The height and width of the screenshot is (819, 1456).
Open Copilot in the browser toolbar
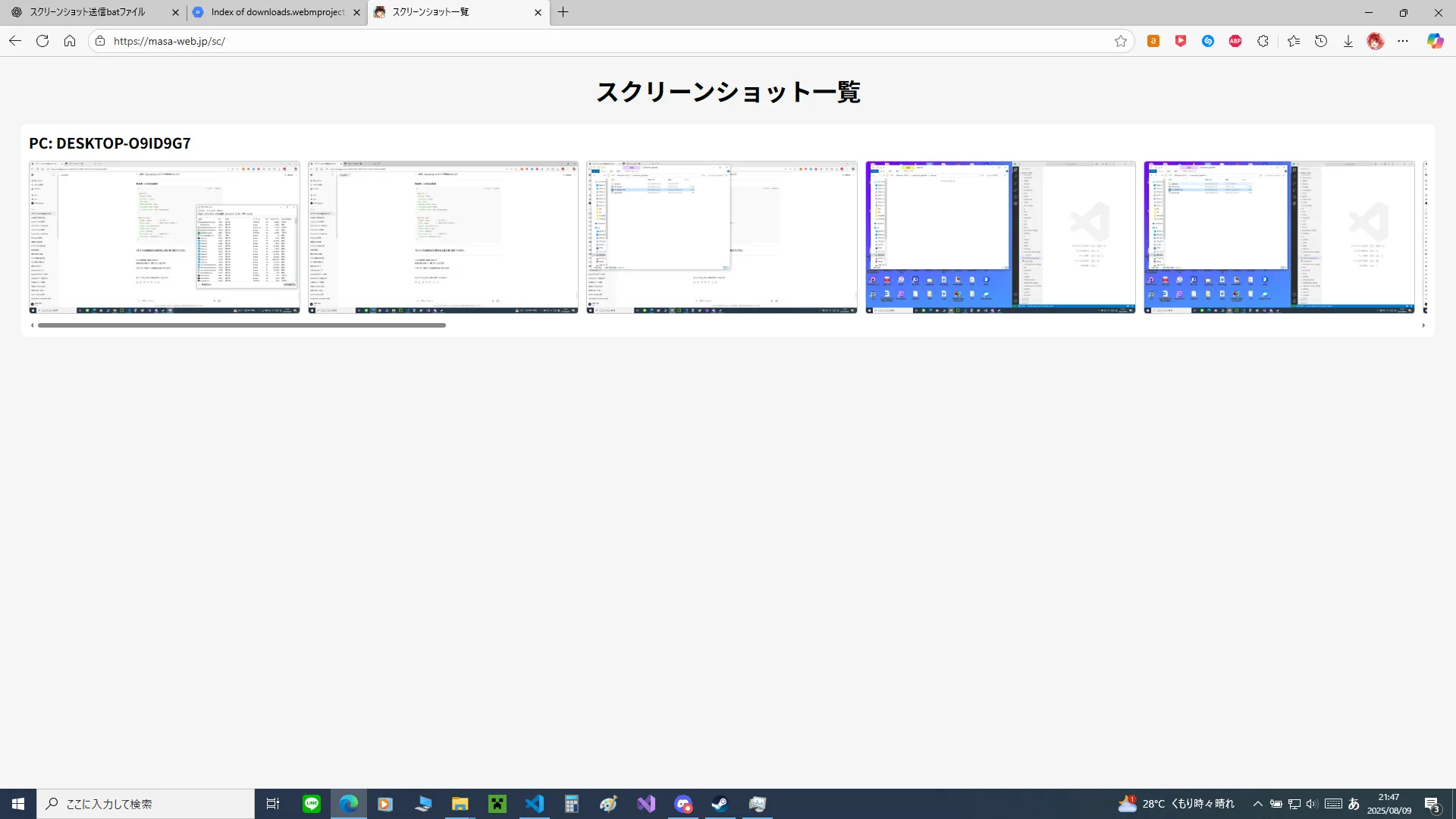[1435, 41]
